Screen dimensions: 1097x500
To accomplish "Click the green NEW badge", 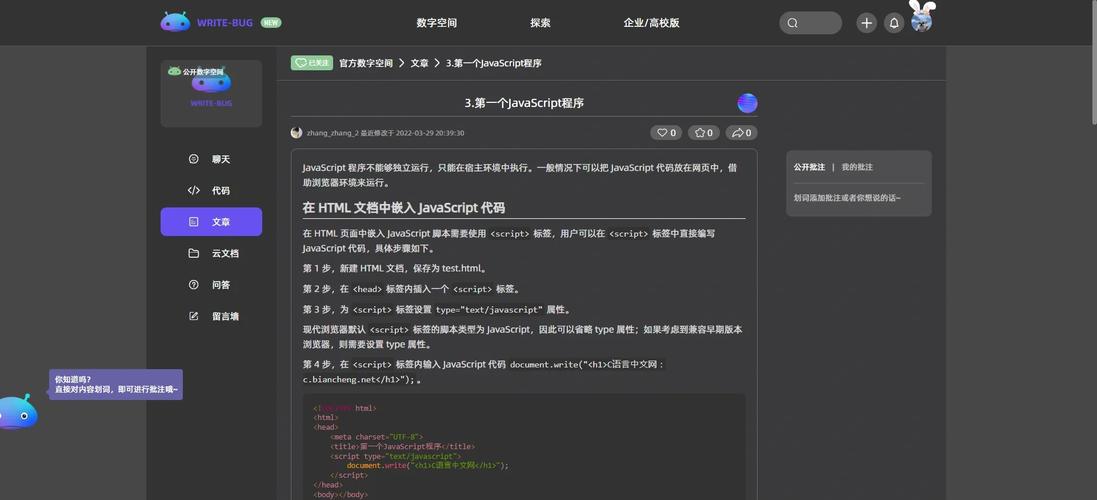I will [271, 22].
